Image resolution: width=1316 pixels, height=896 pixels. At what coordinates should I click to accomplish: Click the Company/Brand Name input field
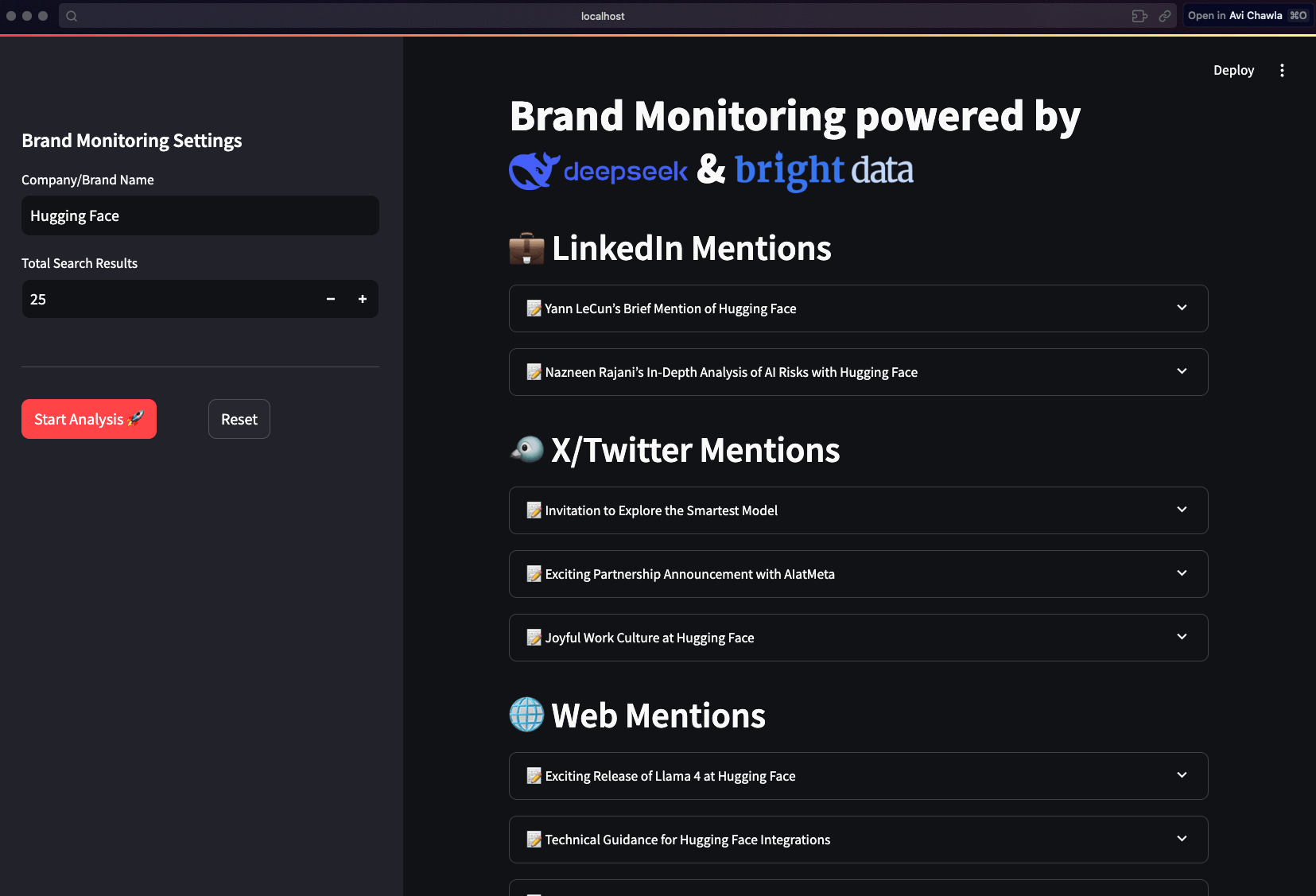click(200, 215)
